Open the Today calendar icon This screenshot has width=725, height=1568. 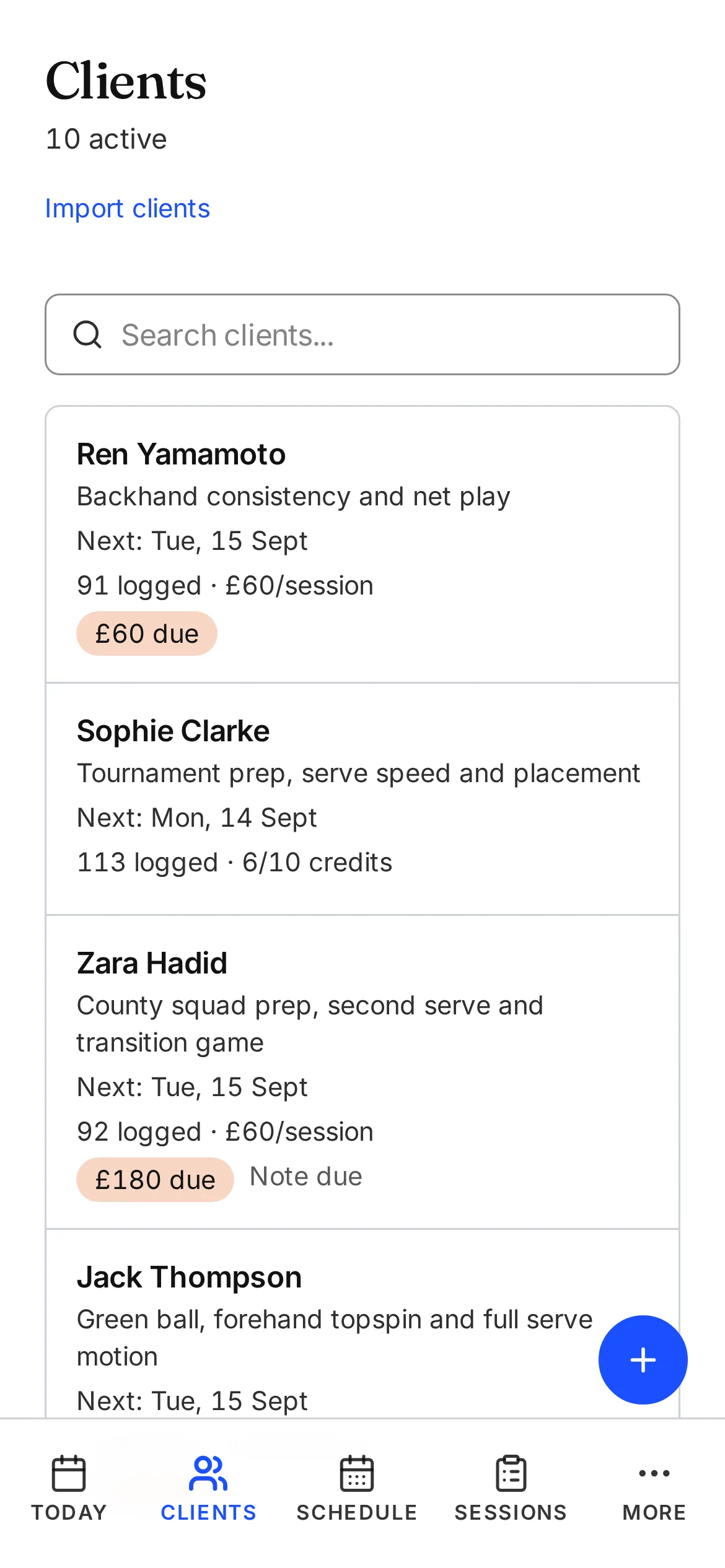[69, 1473]
